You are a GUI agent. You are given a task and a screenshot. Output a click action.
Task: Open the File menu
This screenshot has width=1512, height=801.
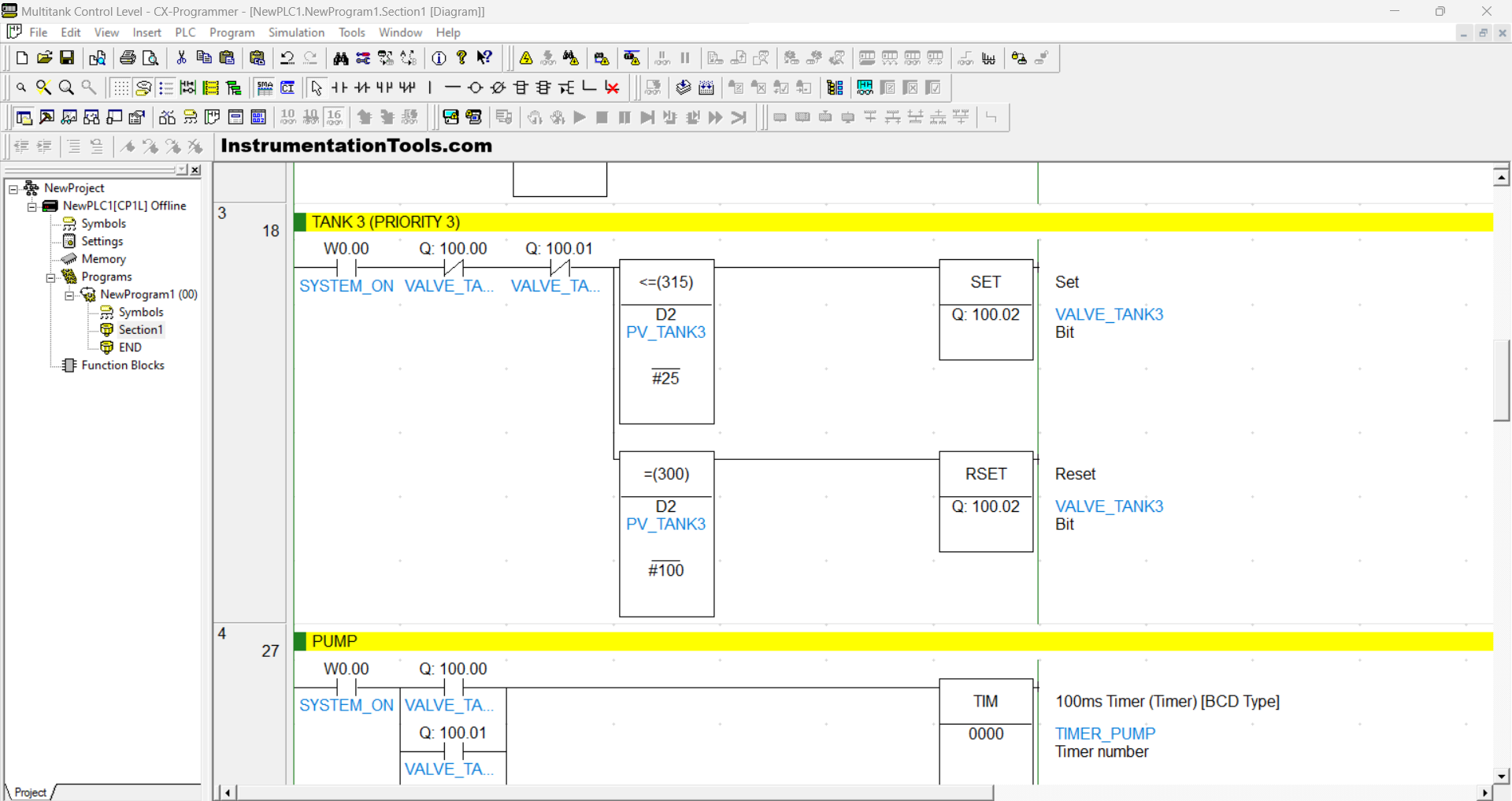click(39, 32)
